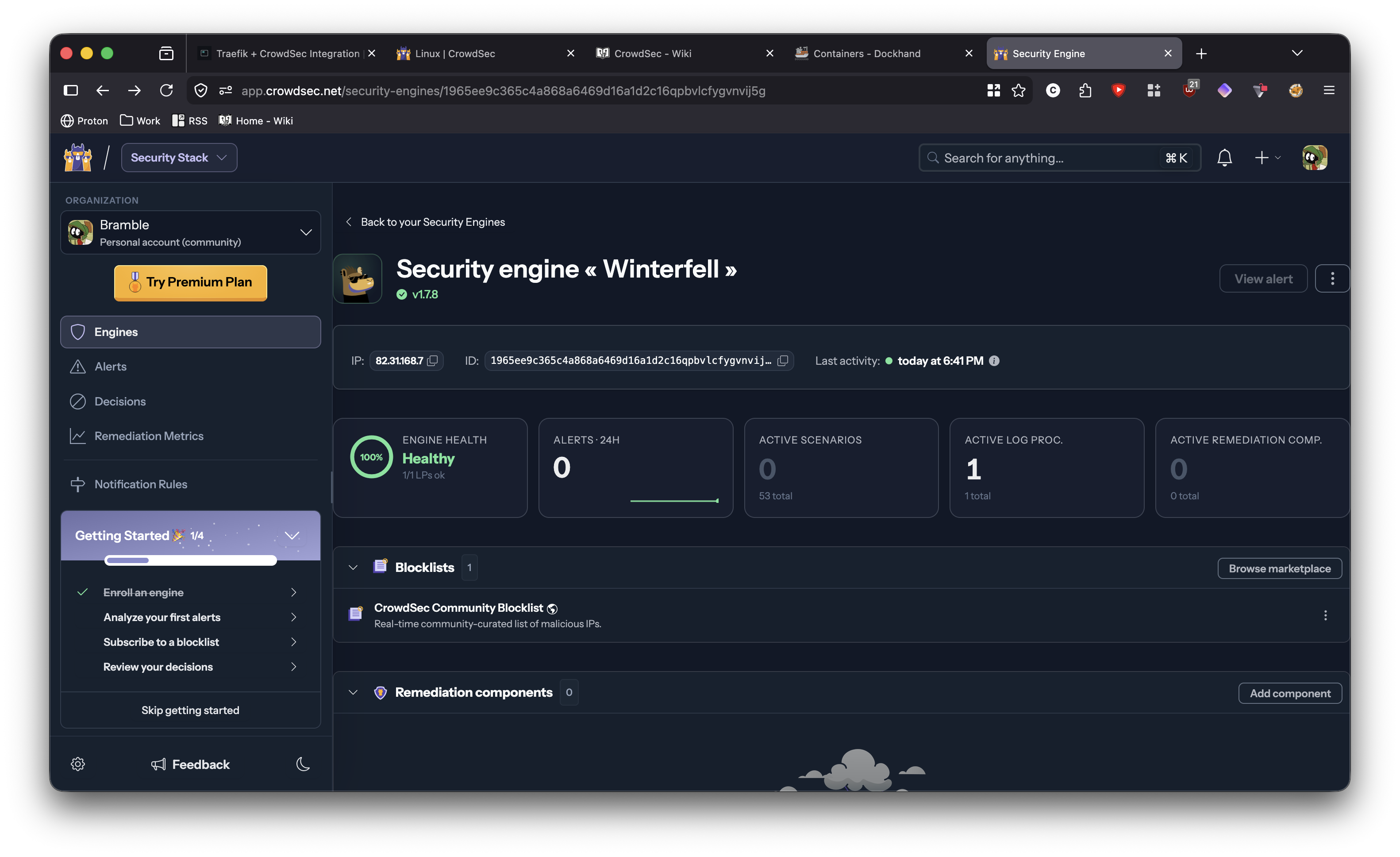Click the tracking protection shield icon
This screenshot has width=1400, height=857.
[200, 90]
